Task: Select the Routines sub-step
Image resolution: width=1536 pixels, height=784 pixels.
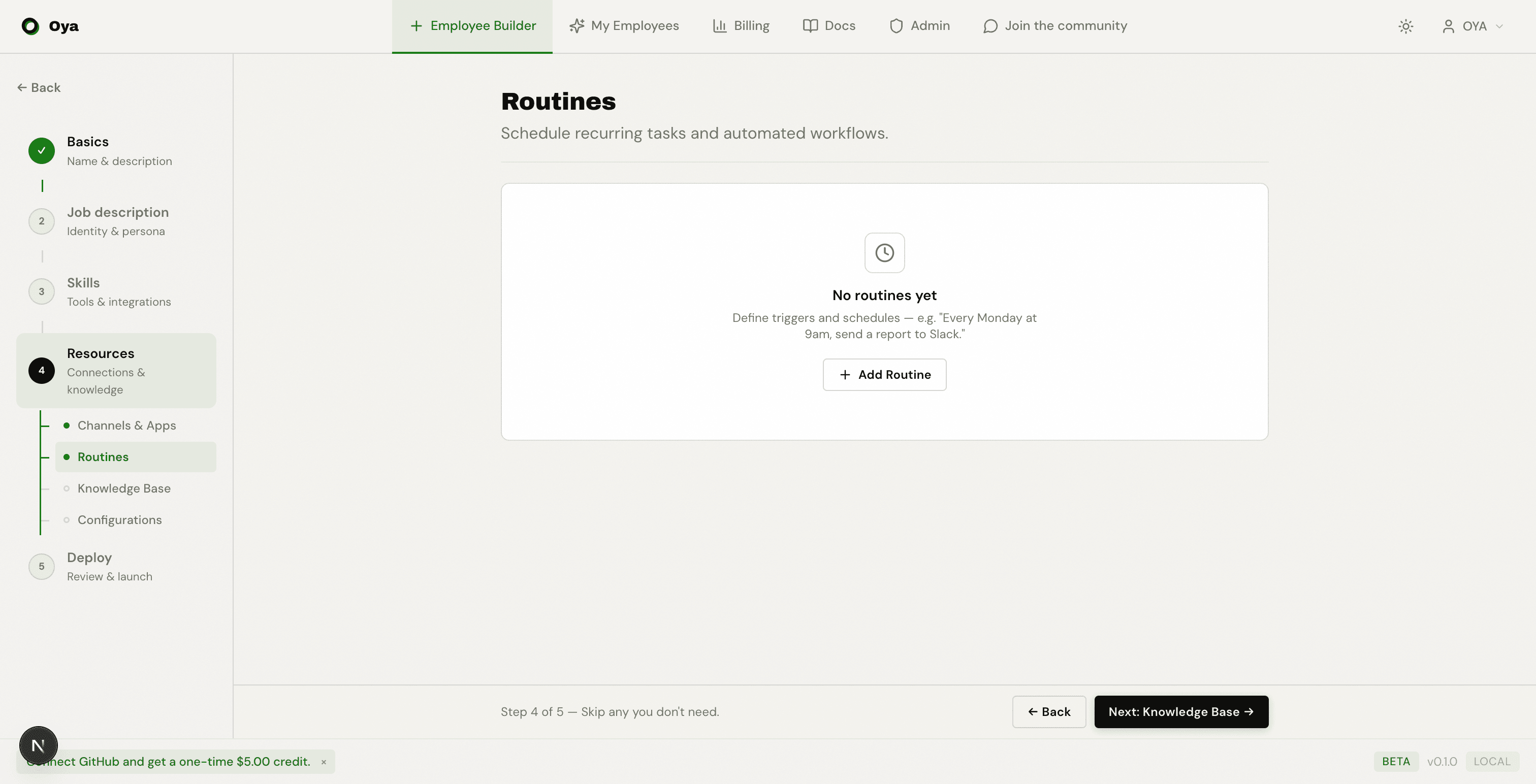Action: [103, 456]
